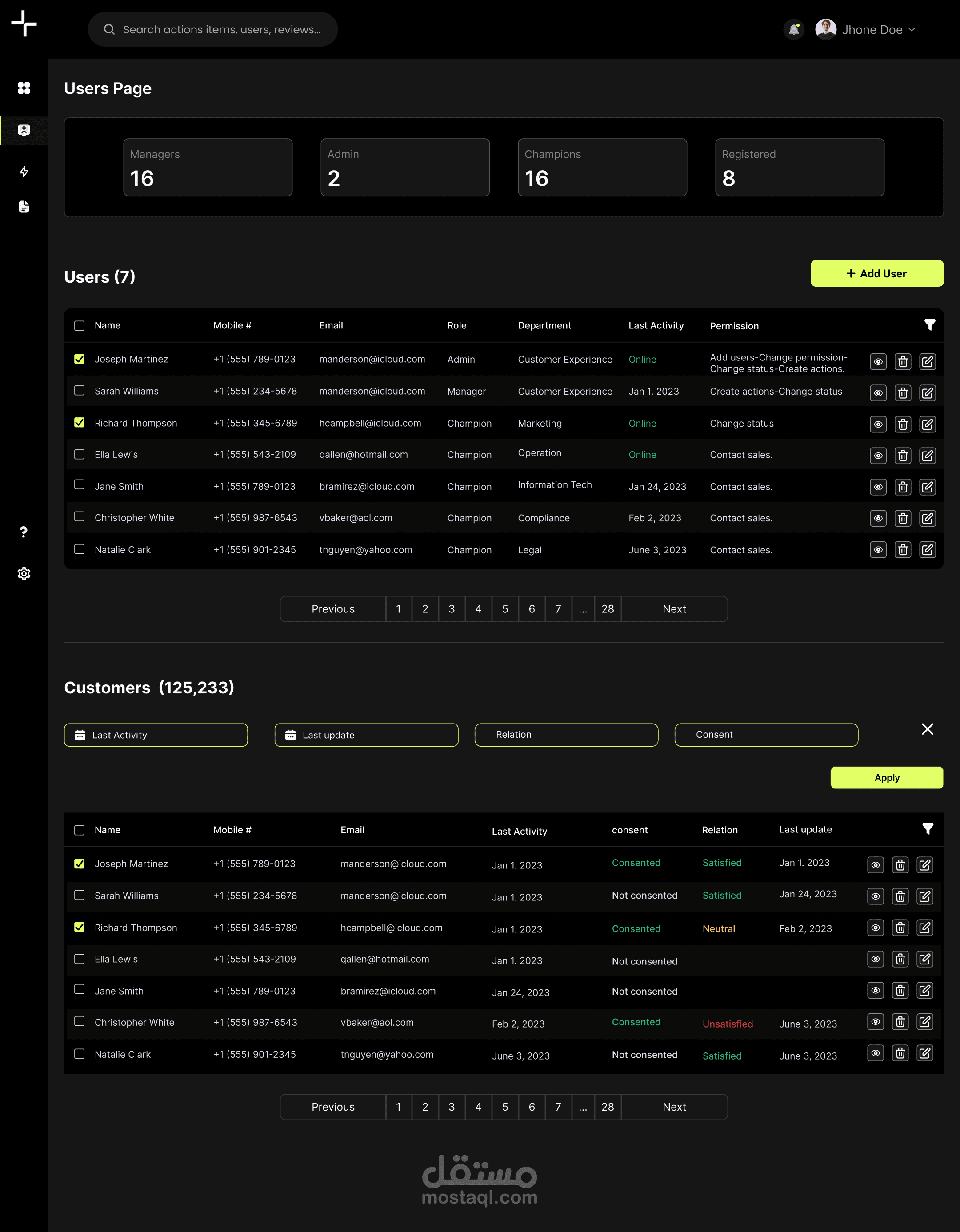Check the Ella Lewis row in the Customers table

coord(80,959)
